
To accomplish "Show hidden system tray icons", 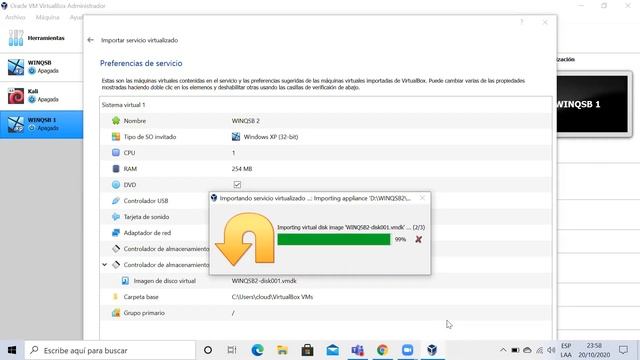I will (x=503, y=350).
